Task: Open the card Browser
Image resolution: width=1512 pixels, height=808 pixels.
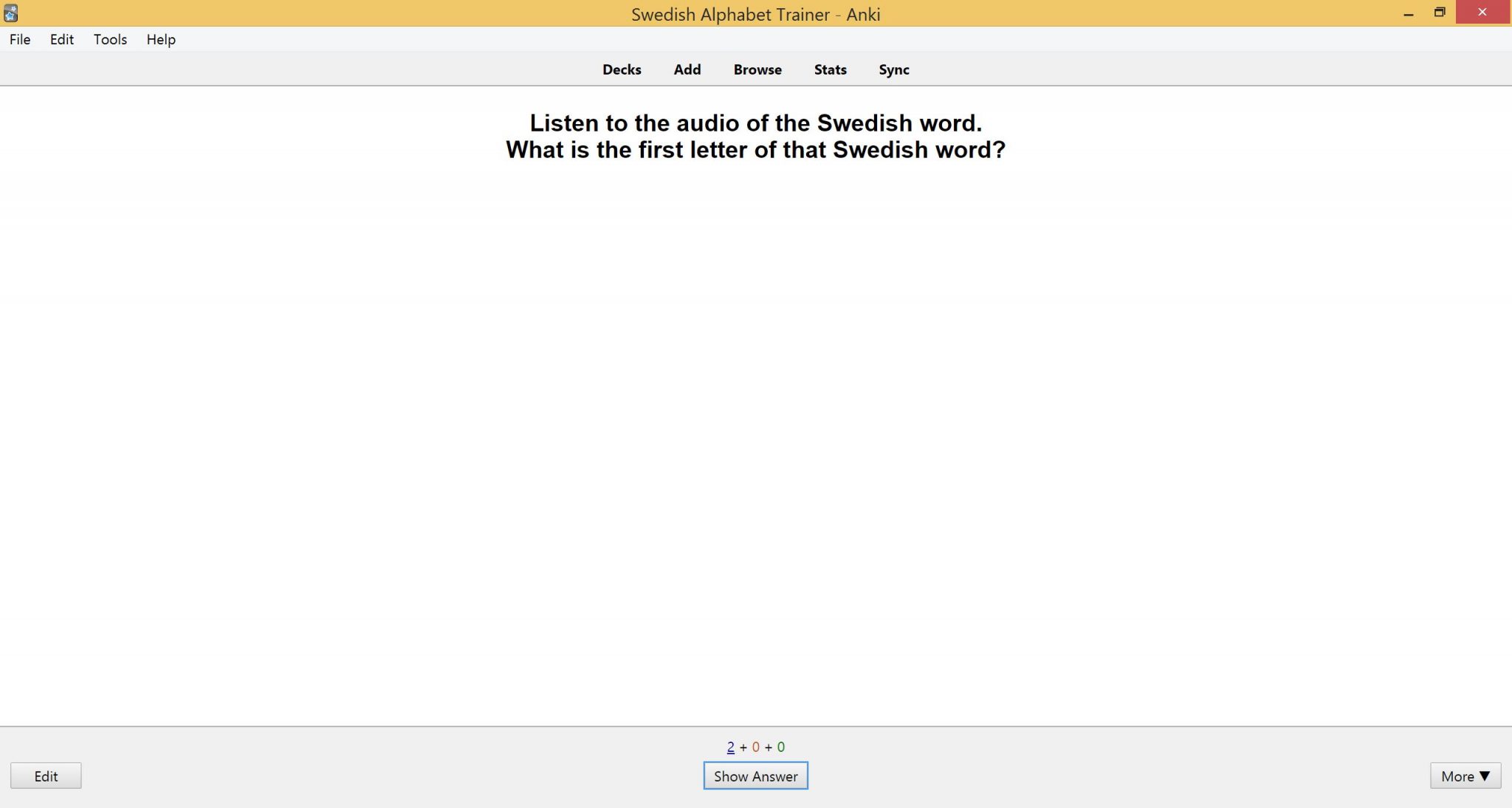Action: [757, 69]
